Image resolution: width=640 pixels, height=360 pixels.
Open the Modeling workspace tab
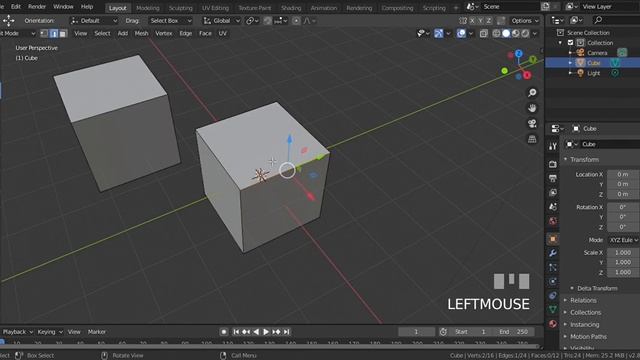[x=148, y=8]
